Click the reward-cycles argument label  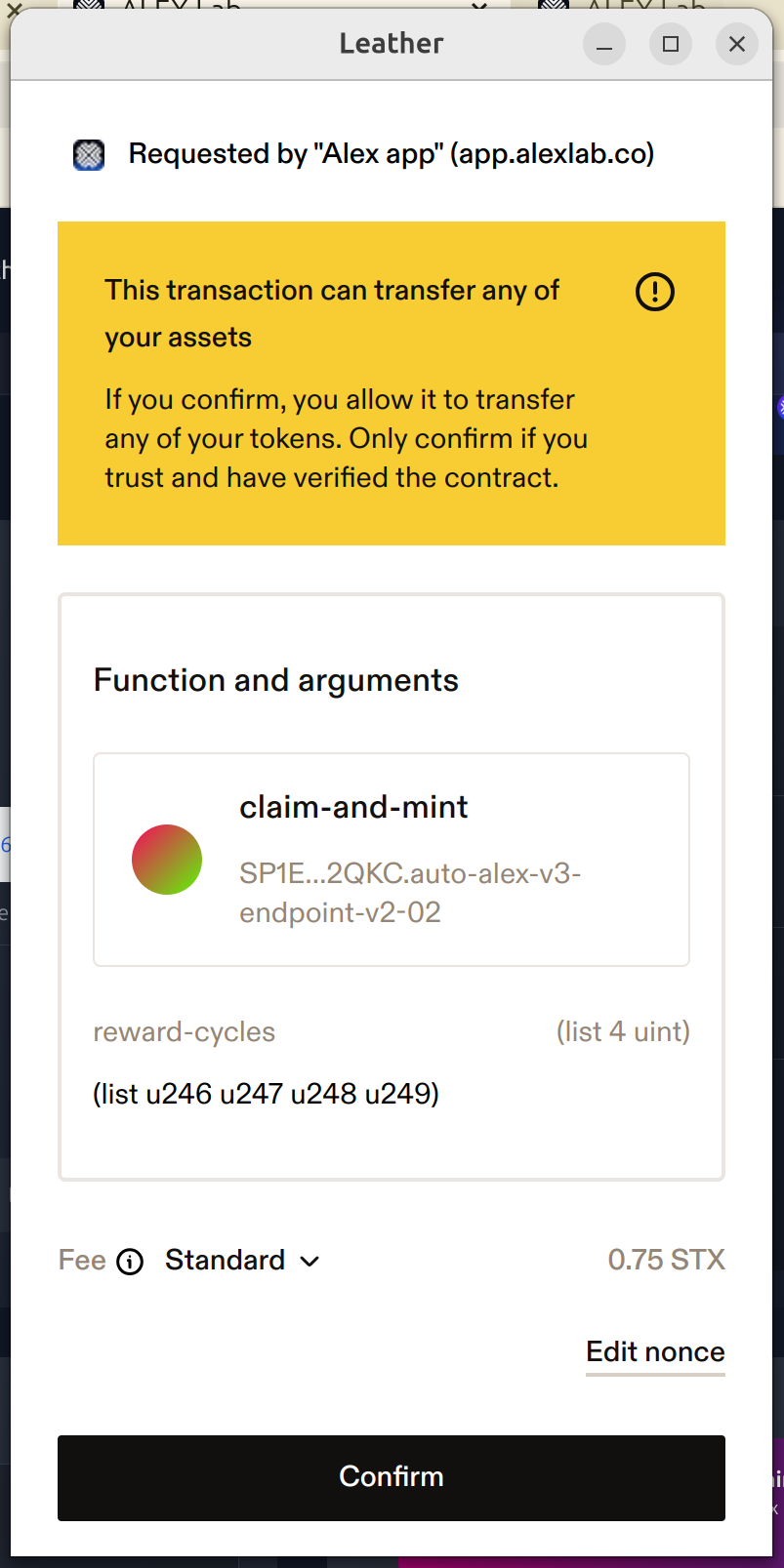tap(185, 1032)
